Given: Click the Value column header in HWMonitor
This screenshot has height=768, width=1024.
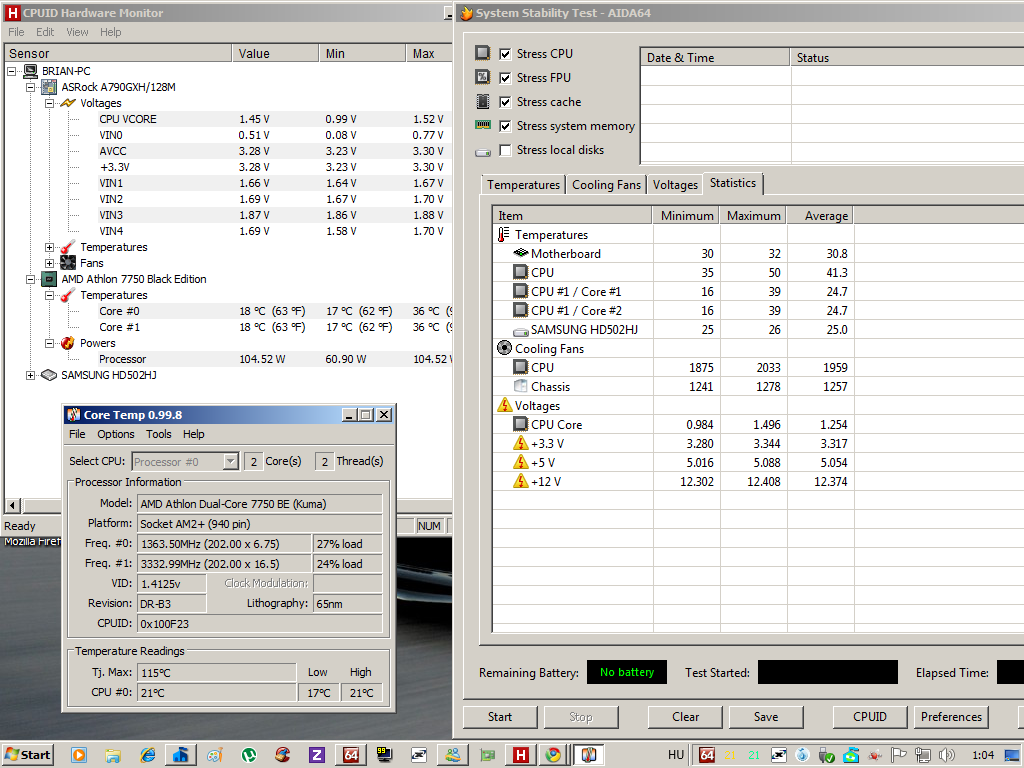Looking at the screenshot, I should click(274, 54).
